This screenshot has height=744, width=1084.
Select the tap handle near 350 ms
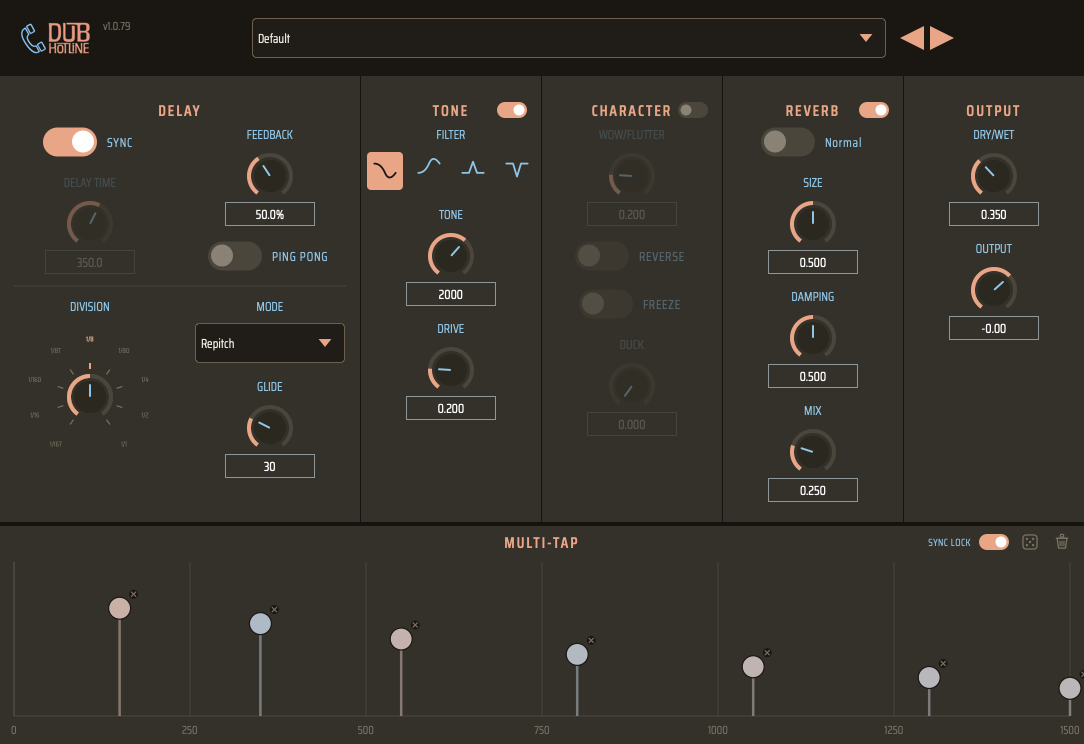coord(260,623)
